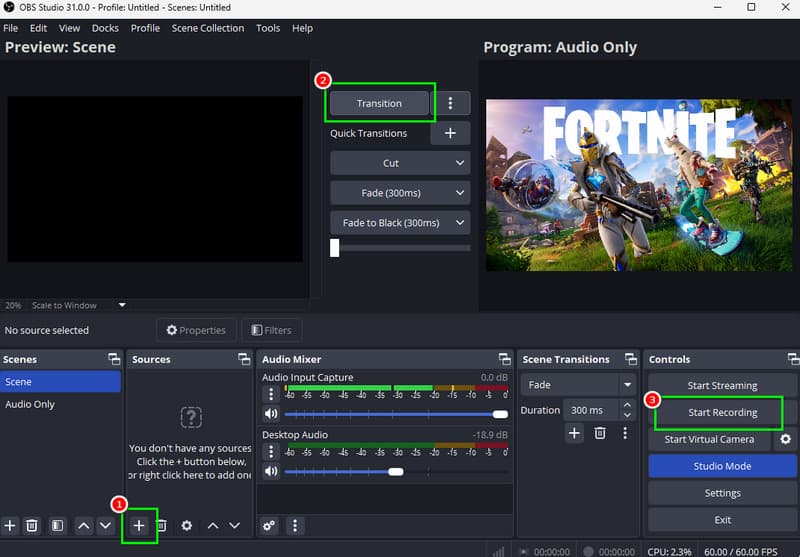Viewport: 800px width, 557px height.
Task: Open the Docks menu
Action: pos(105,28)
